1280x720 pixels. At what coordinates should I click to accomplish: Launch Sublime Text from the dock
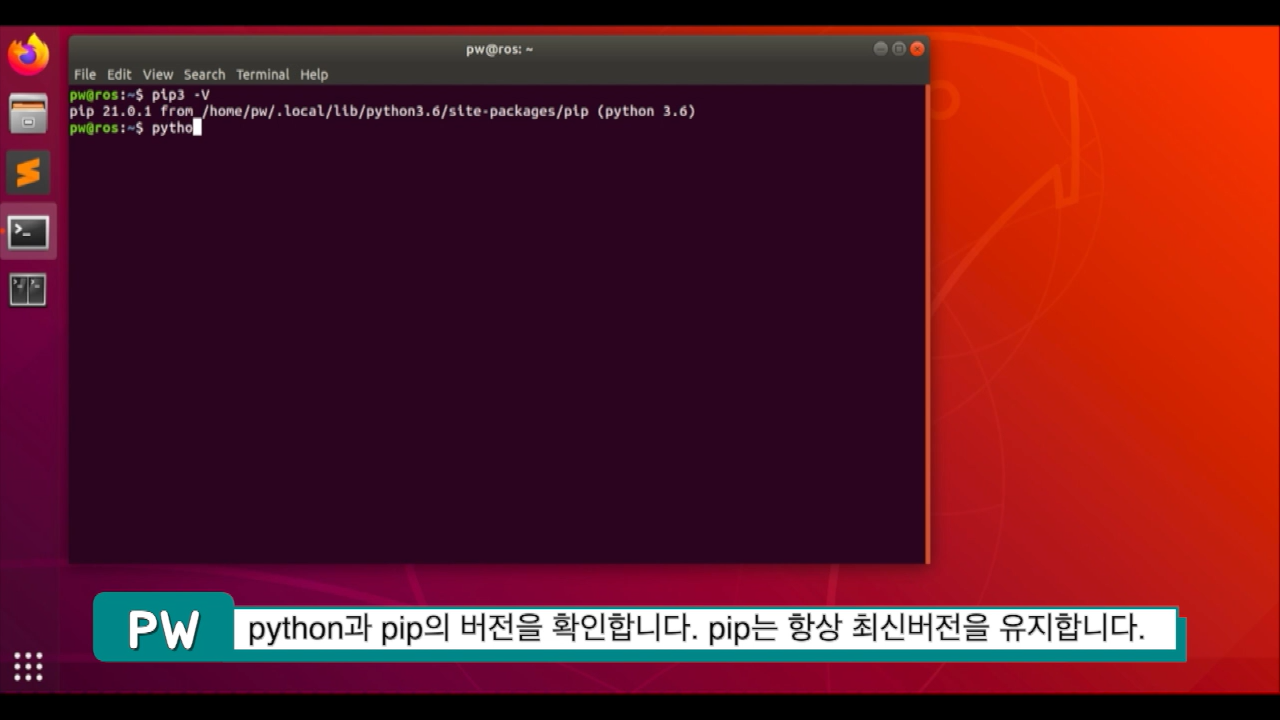click(28, 173)
